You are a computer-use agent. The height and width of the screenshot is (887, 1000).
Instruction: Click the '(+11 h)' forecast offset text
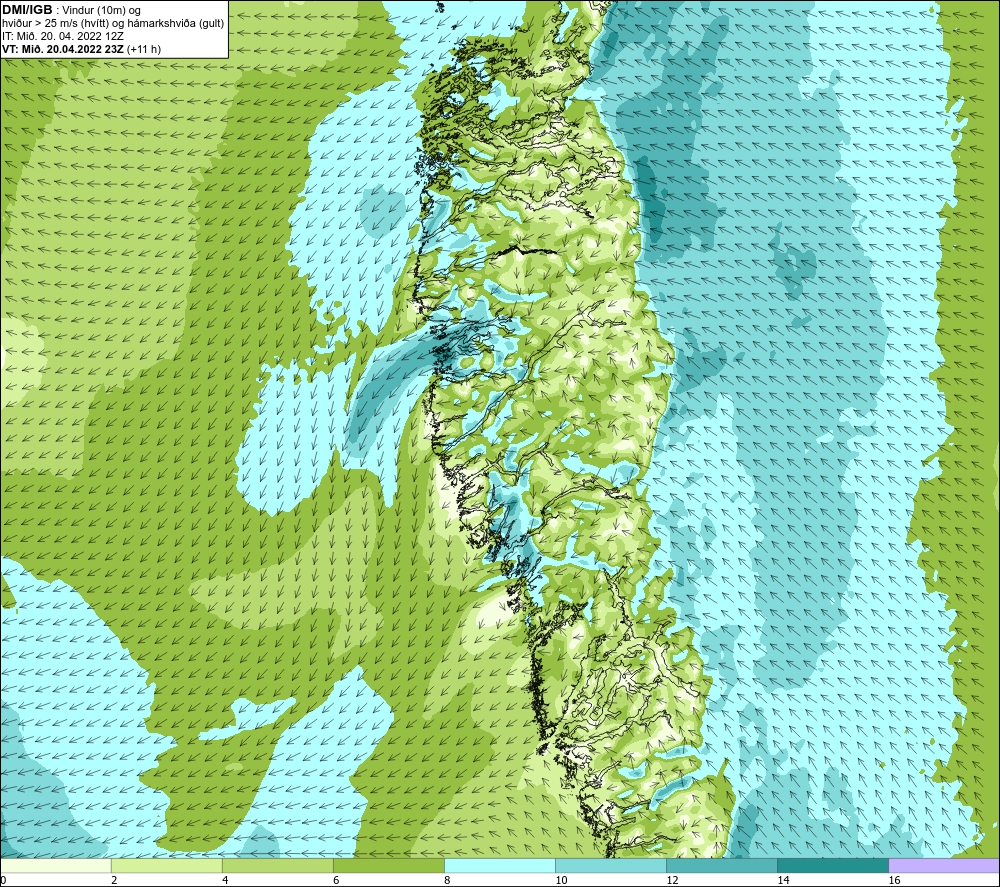[143, 49]
